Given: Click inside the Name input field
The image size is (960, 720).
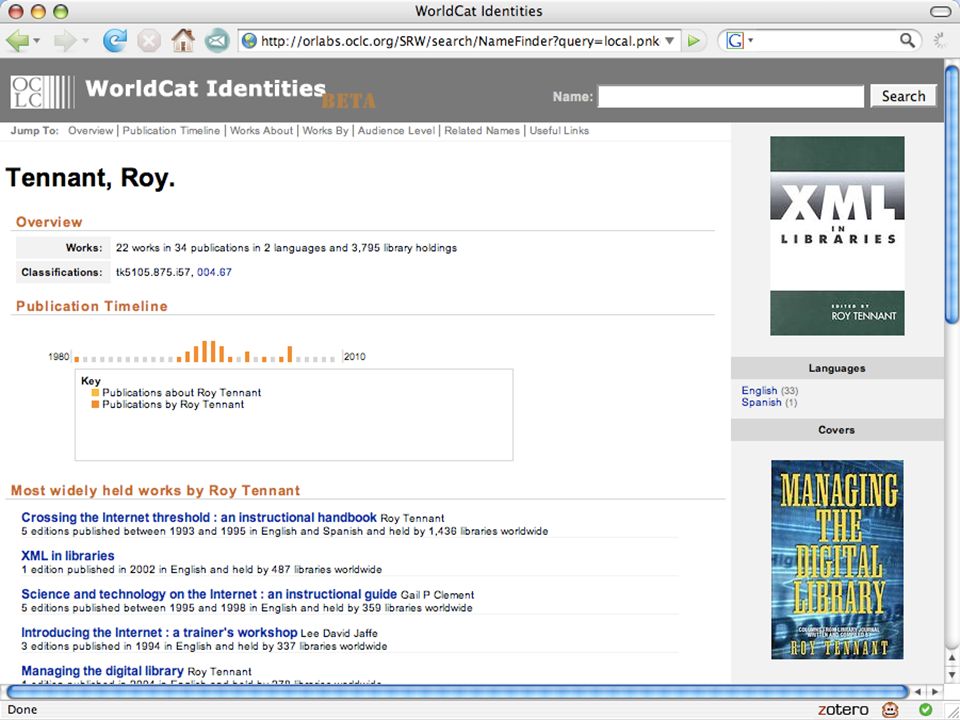Looking at the screenshot, I should (730, 96).
